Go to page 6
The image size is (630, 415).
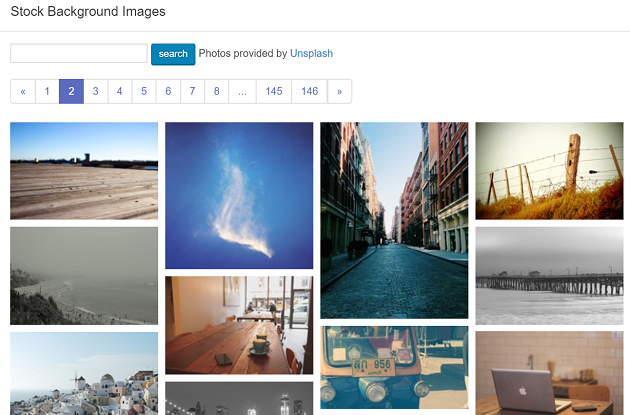click(168, 92)
